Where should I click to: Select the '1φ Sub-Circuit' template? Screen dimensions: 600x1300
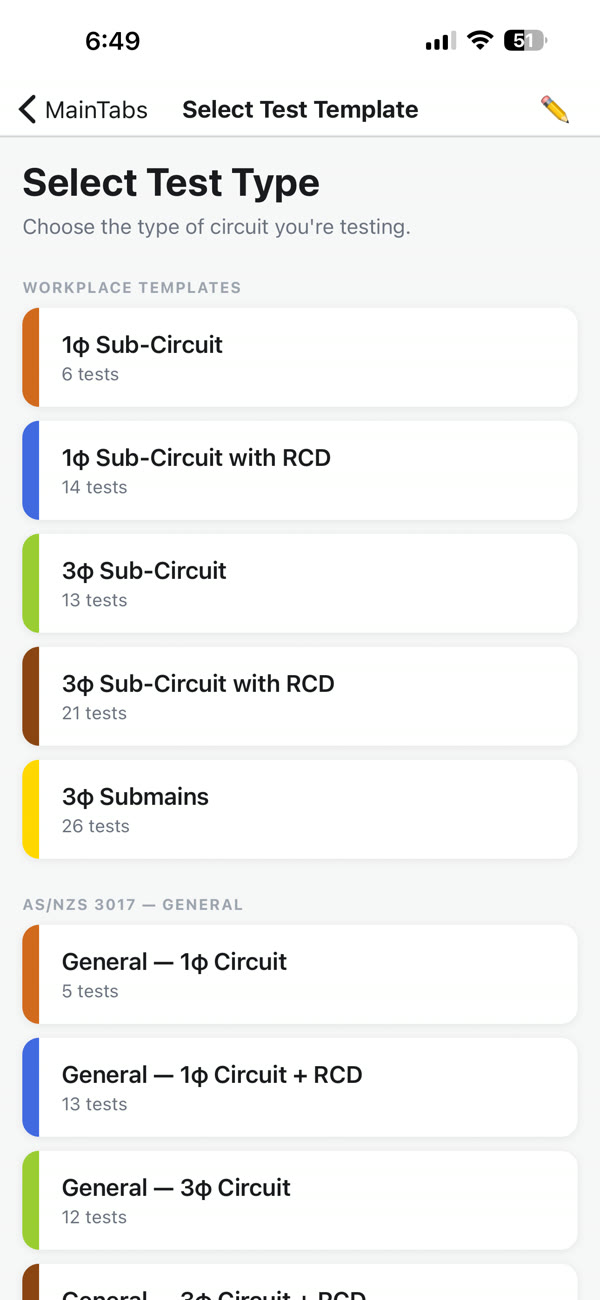click(300, 357)
